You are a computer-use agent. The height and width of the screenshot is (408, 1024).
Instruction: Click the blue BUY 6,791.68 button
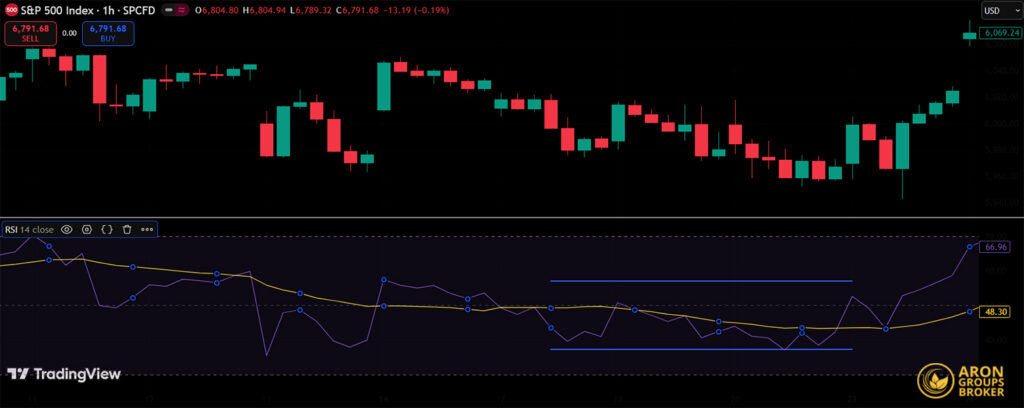(x=107, y=33)
